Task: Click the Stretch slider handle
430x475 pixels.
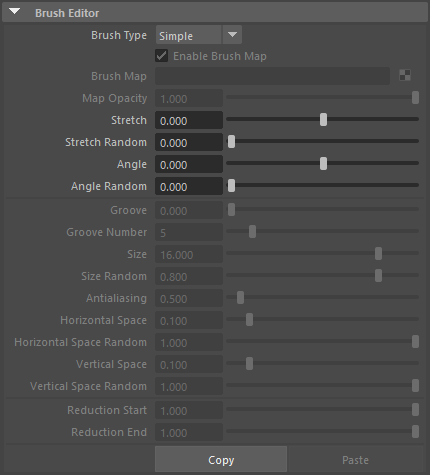Action: point(323,119)
